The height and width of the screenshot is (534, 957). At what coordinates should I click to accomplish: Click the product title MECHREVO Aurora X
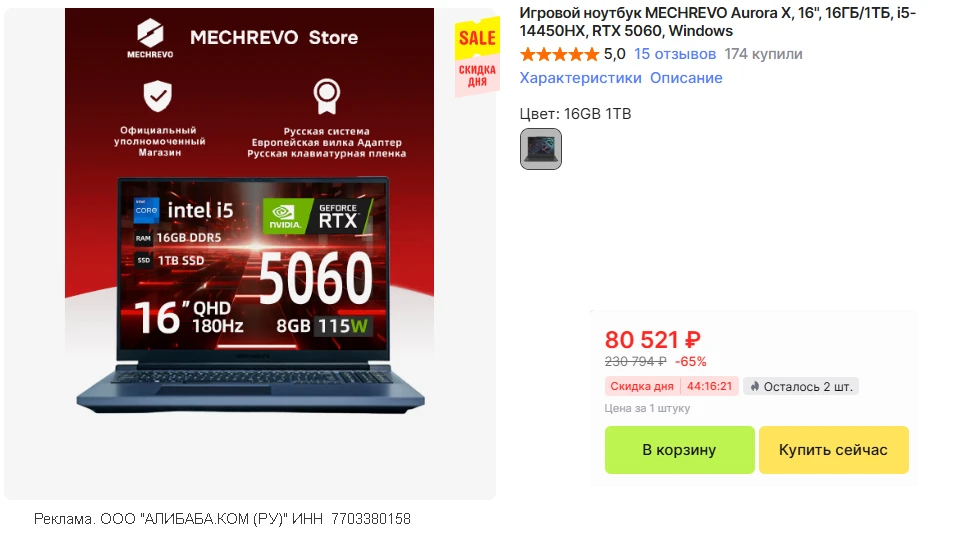(x=718, y=22)
